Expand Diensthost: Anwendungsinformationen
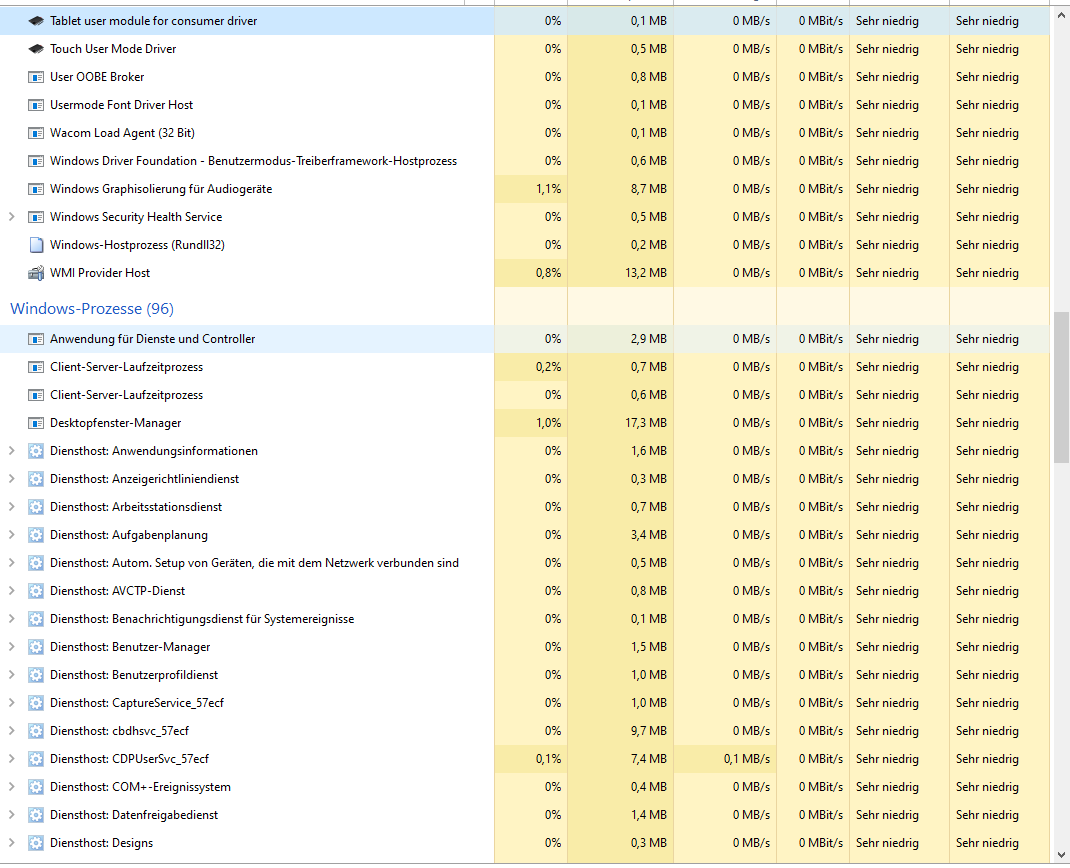 pos(12,451)
